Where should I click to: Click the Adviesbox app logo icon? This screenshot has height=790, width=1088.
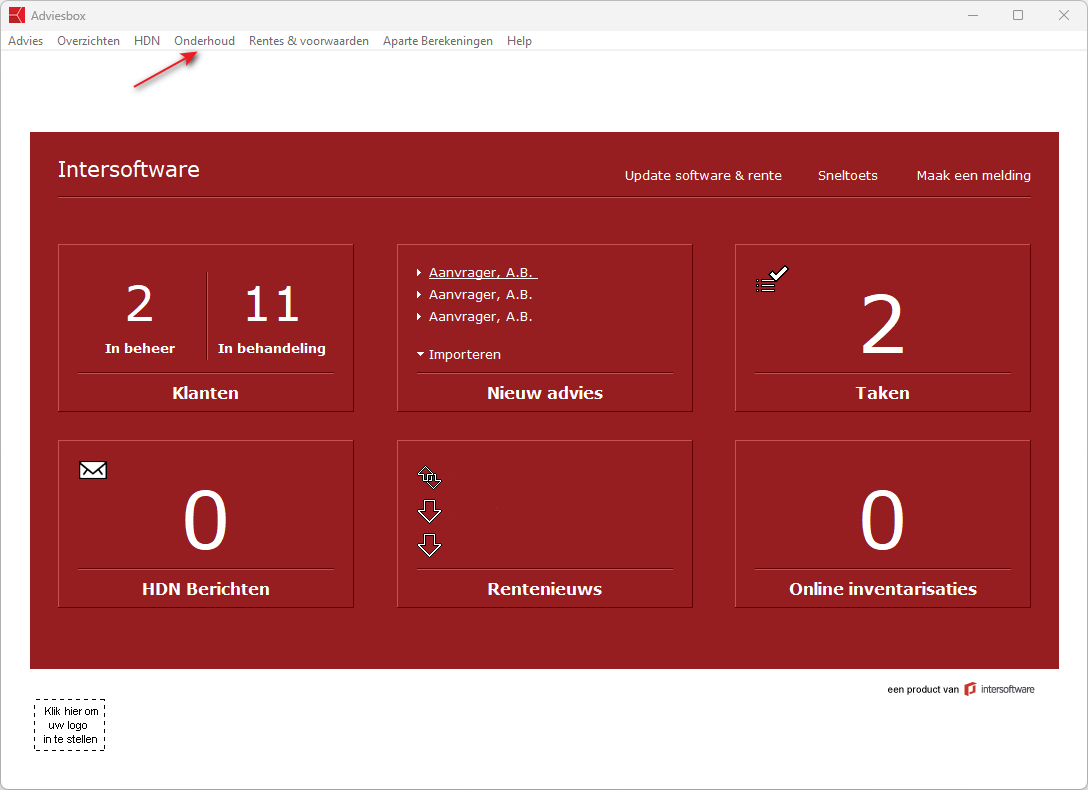point(17,15)
